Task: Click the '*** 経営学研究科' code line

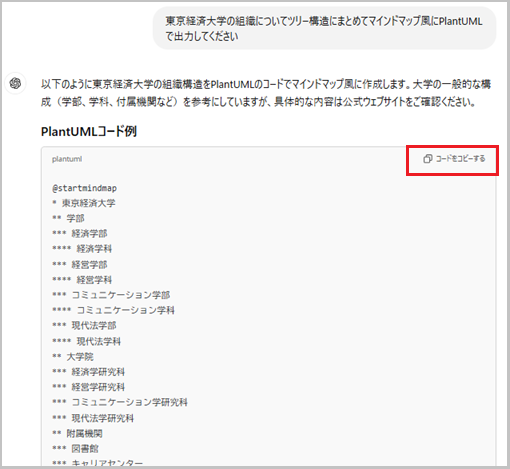Action: point(88,387)
